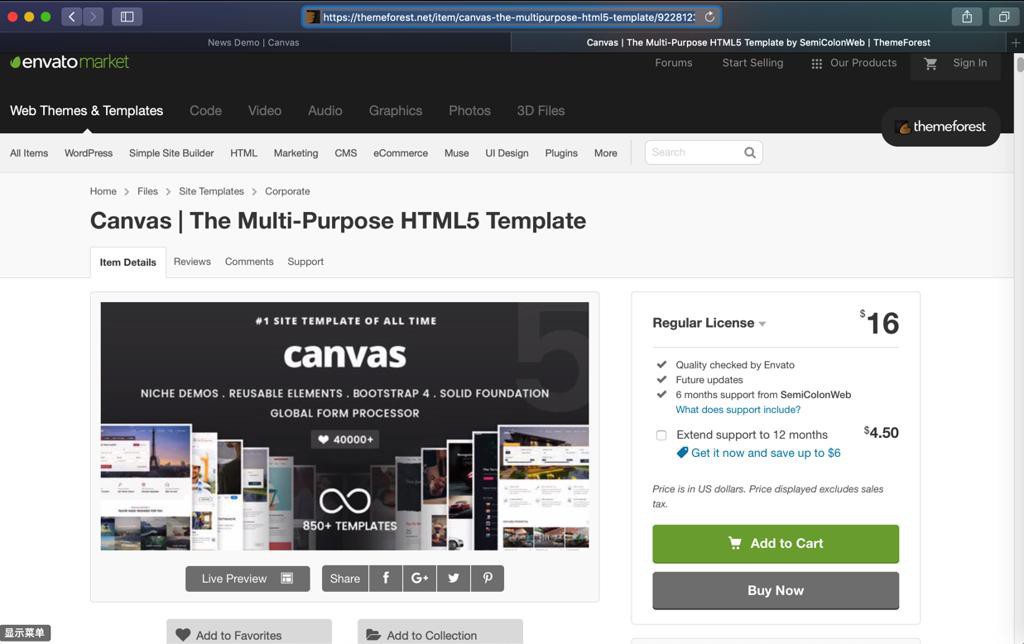Viewport: 1024px width, 644px height.
Task: Share on Twitter icon
Action: click(453, 578)
